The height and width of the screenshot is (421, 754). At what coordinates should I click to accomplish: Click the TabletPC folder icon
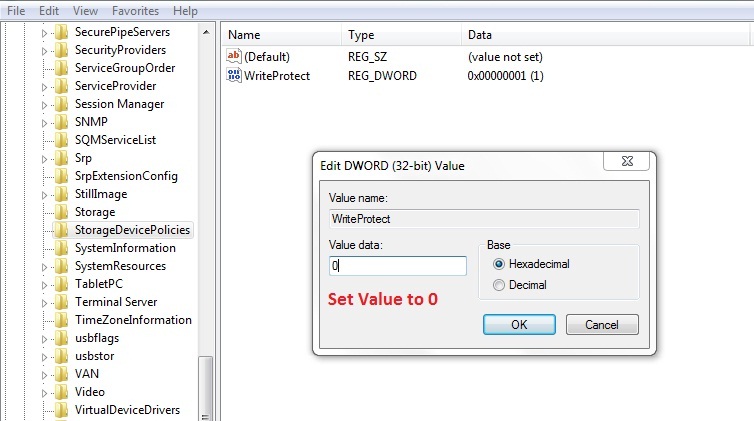[x=62, y=284]
